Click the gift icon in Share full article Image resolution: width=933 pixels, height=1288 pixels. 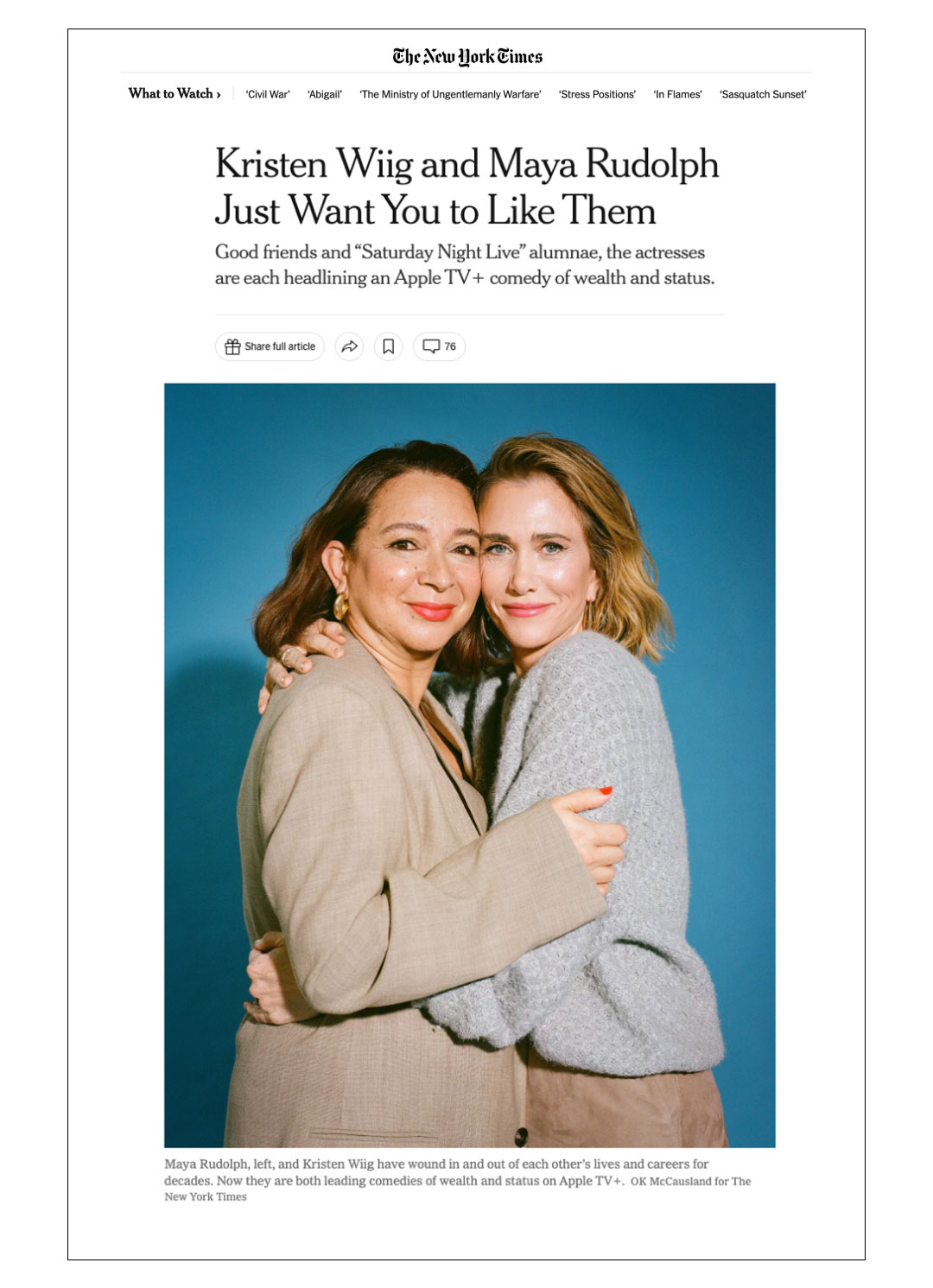coord(232,346)
